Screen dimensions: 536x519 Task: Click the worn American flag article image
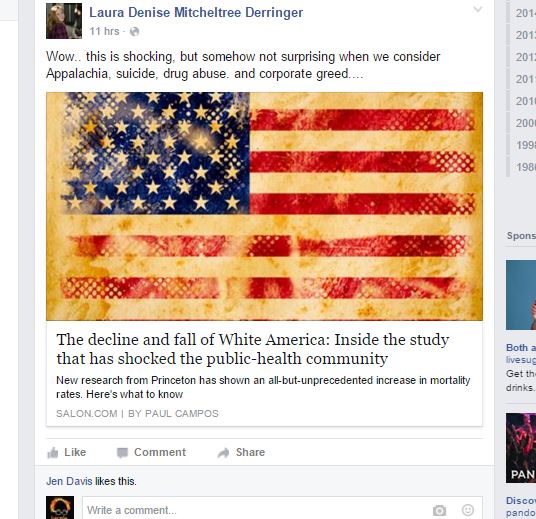point(264,206)
